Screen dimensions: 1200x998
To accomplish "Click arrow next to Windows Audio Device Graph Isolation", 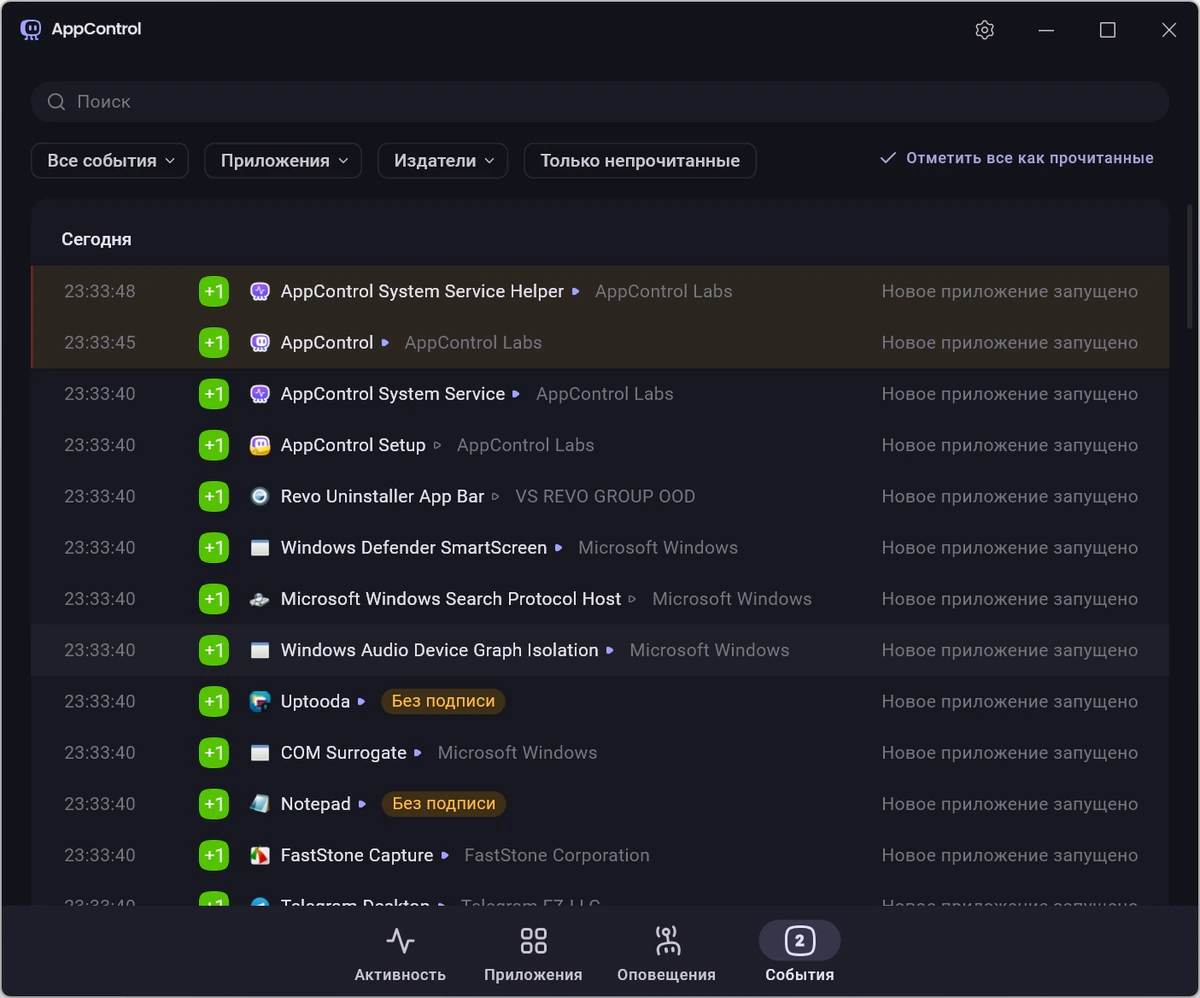I will point(610,650).
